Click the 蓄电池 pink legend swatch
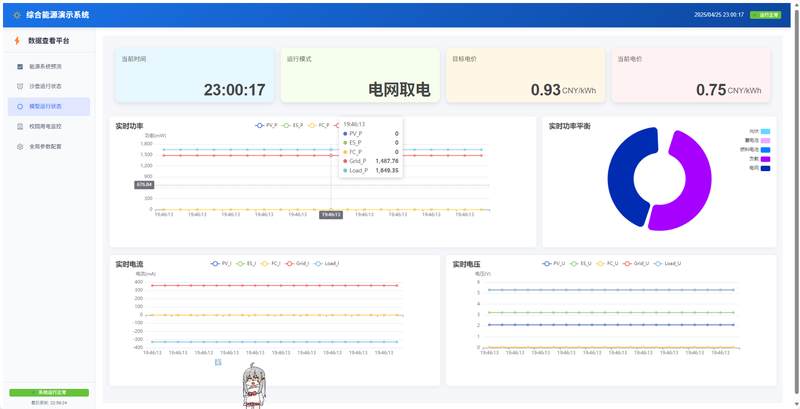This screenshot has height=409, width=800. 765,140
